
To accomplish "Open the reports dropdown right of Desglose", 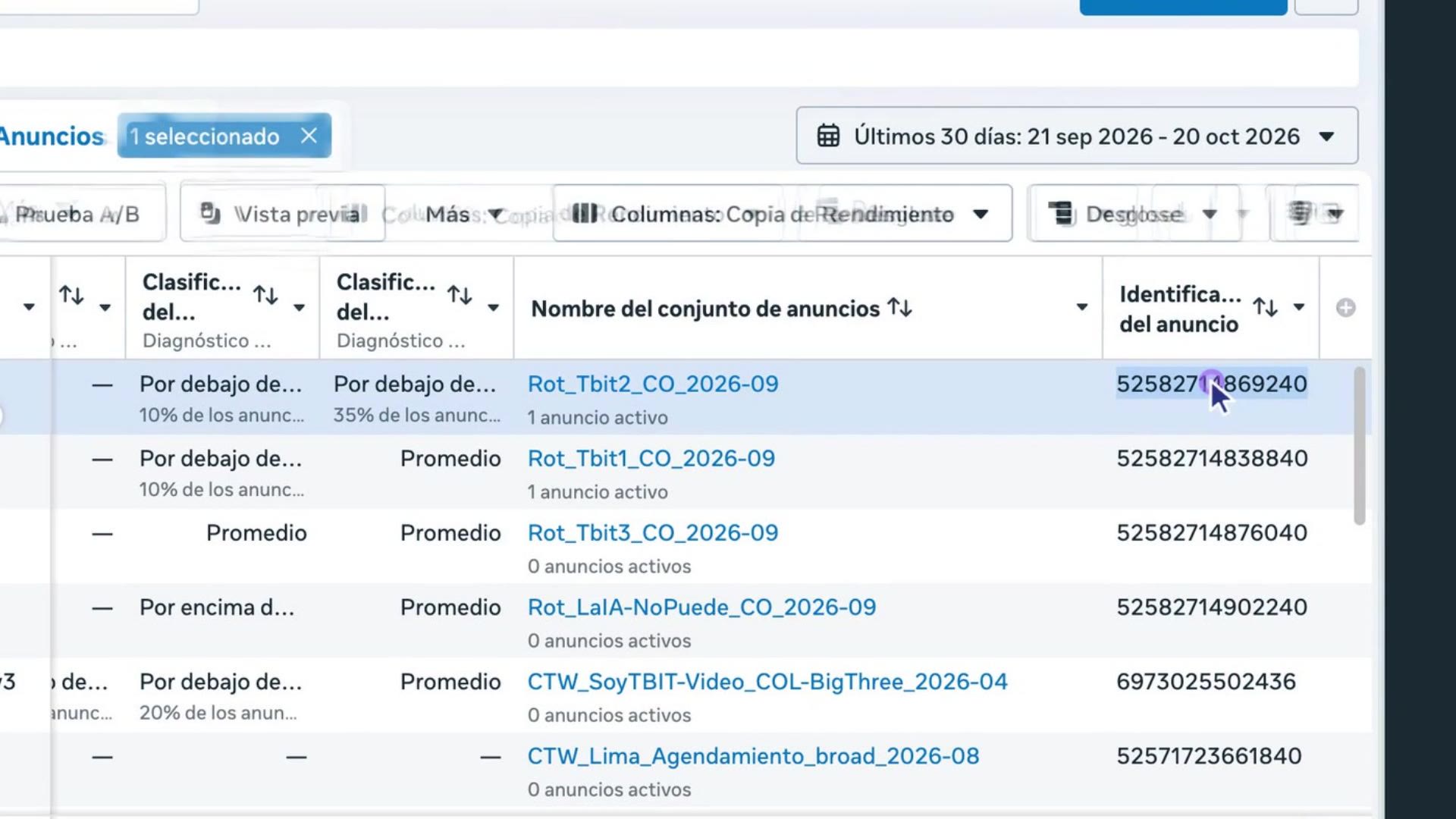I will click(x=1316, y=214).
